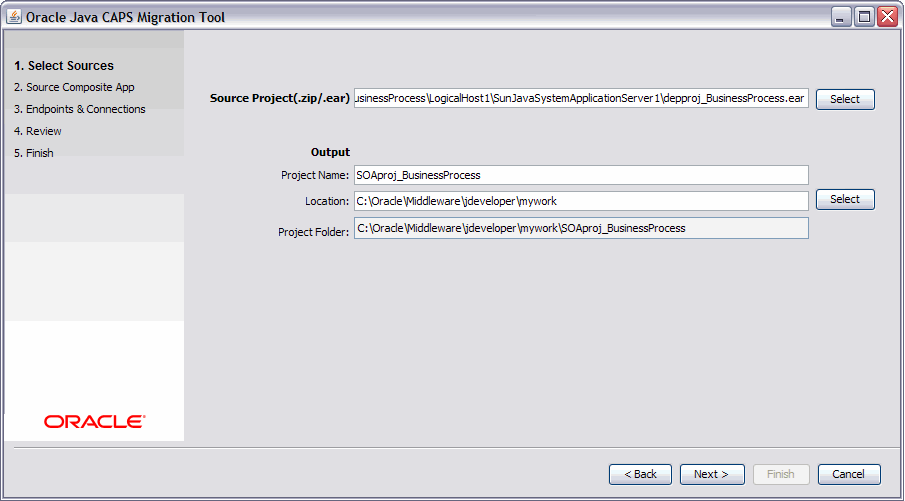The width and height of the screenshot is (905, 501).
Task: Click the 'Source Project(.zip/.ear)' label
Action: point(280,99)
